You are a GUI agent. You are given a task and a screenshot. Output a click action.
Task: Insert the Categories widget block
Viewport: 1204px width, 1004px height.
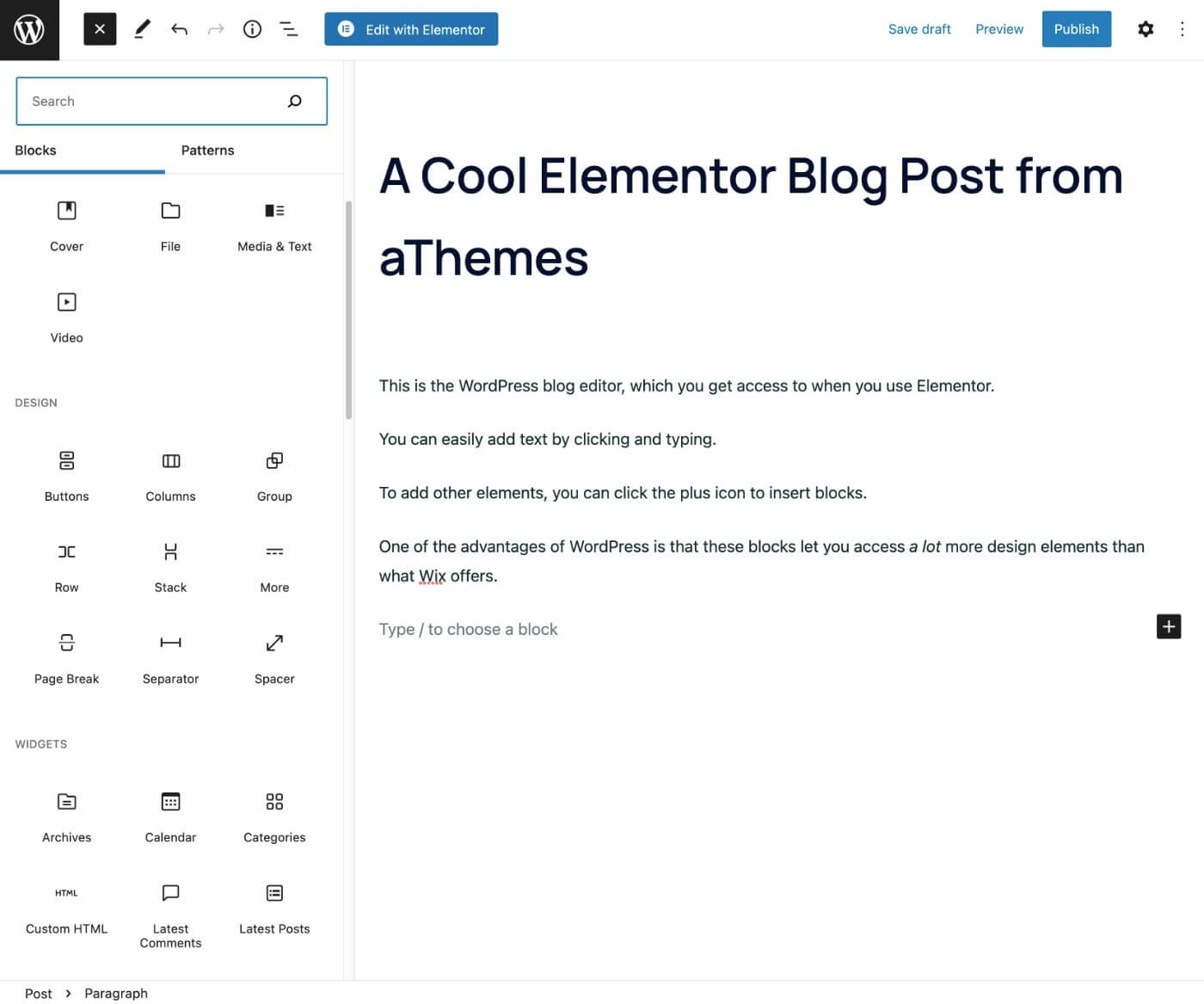(274, 817)
